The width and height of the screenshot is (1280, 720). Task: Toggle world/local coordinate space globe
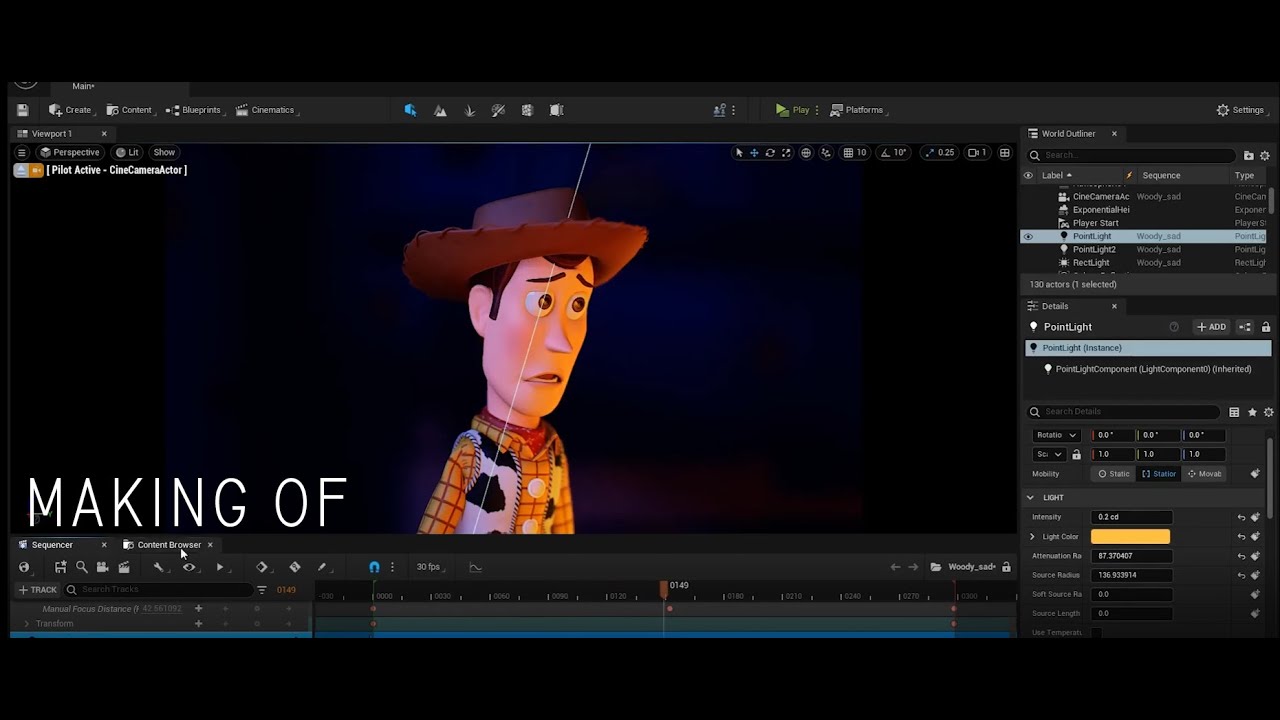point(806,153)
